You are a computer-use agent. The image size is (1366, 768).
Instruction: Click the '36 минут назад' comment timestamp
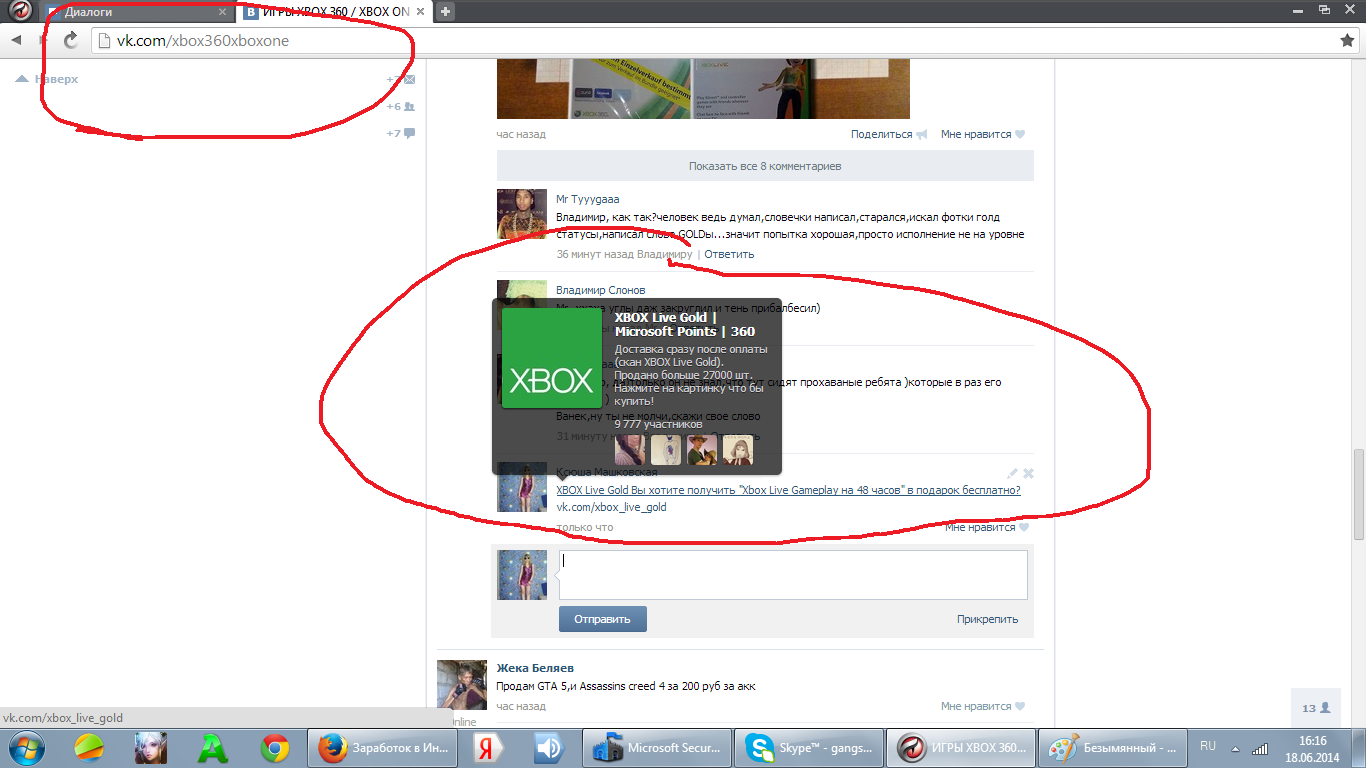[x=595, y=254]
